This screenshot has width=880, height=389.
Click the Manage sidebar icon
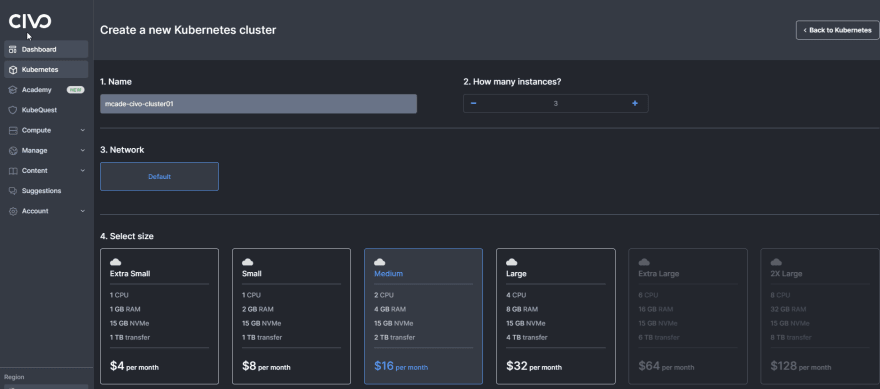click(13, 150)
